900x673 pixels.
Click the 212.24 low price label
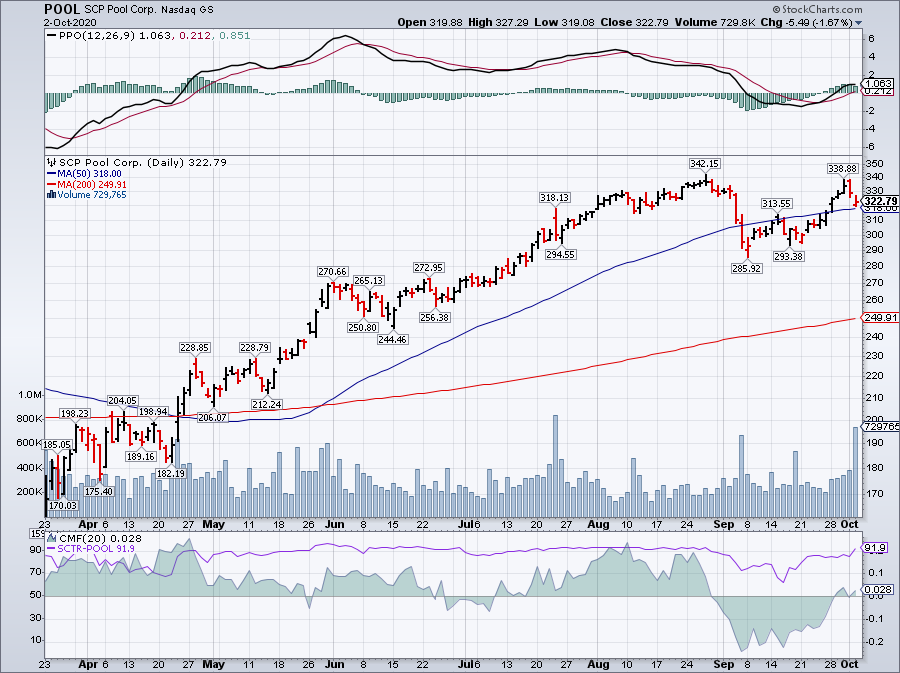(x=266, y=404)
